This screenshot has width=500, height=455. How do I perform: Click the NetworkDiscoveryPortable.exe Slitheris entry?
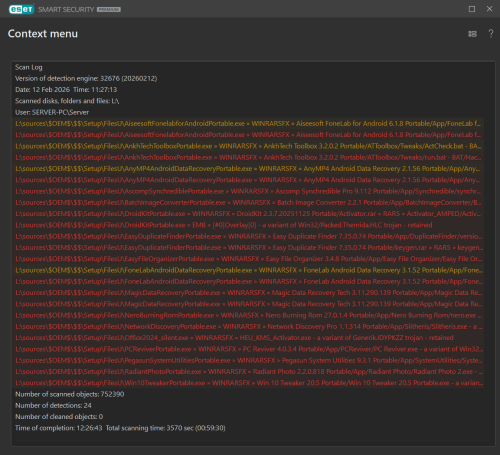(248, 327)
